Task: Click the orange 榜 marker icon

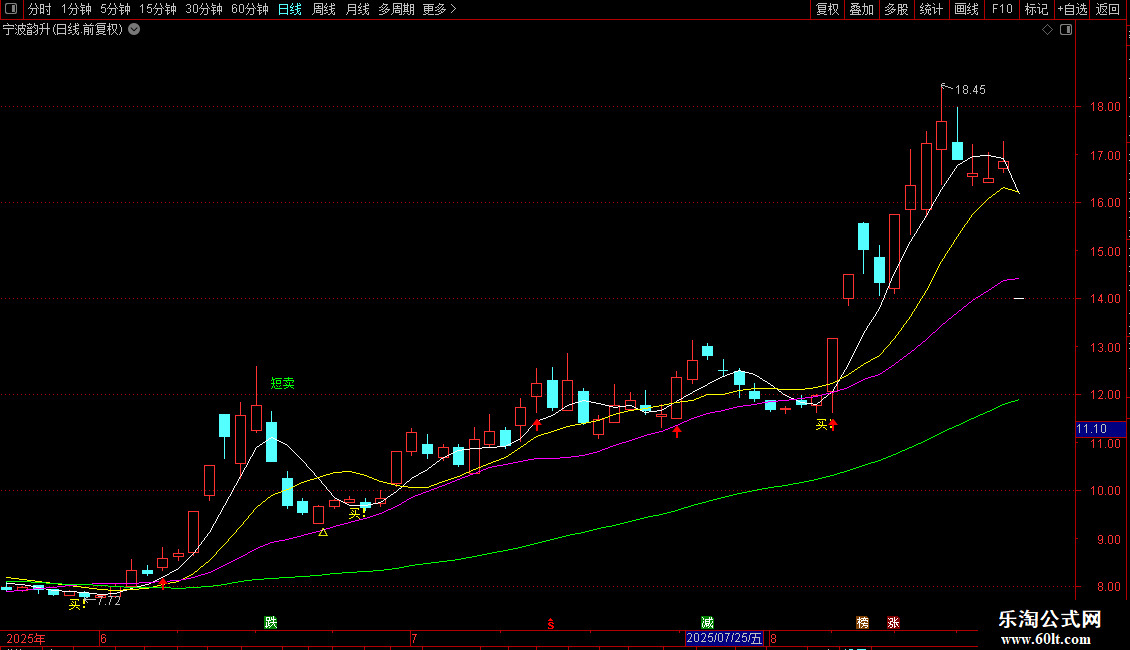Action: coord(863,622)
